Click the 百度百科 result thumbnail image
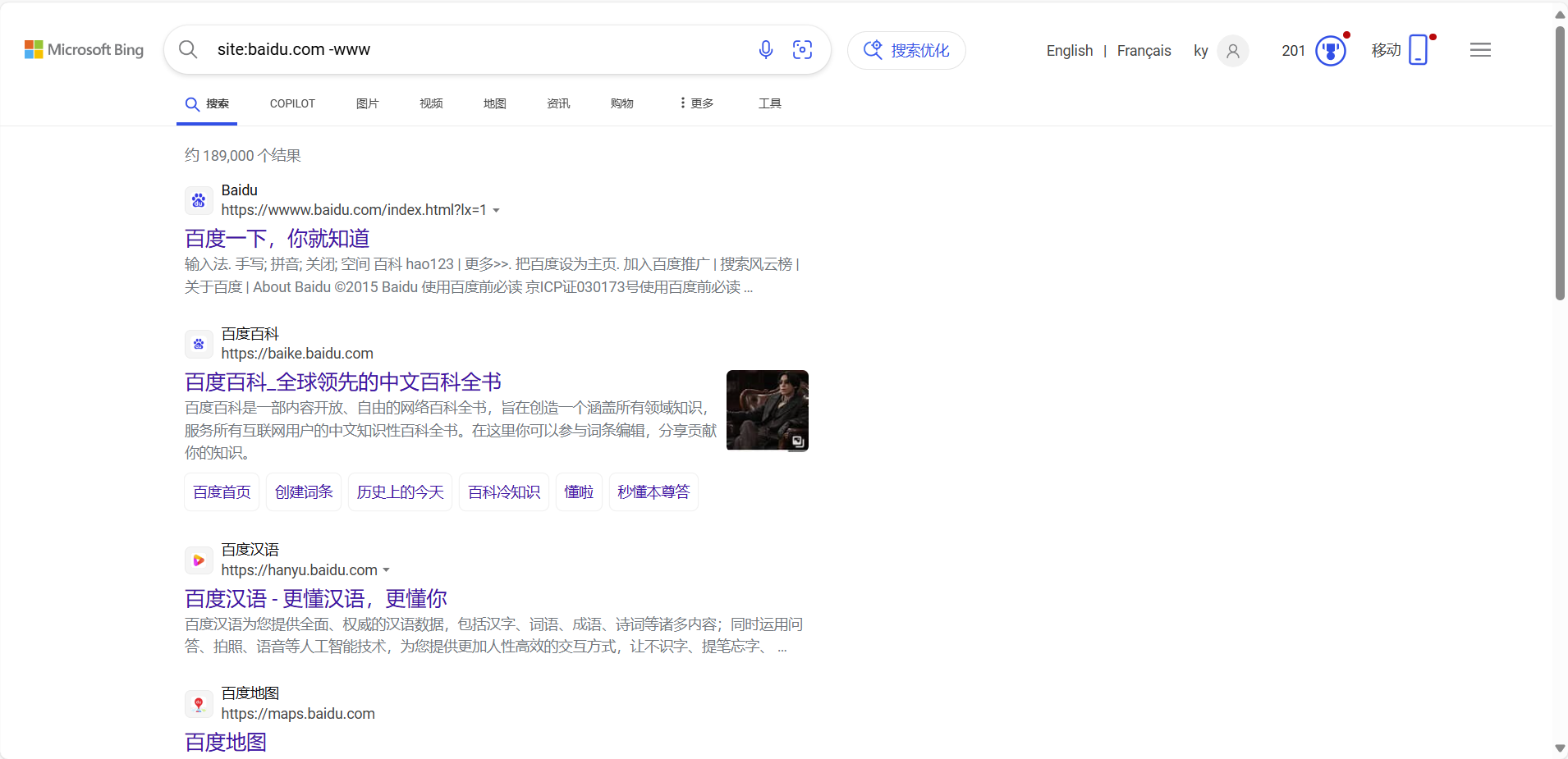Screen dimensions: 1568x759 coord(768,410)
